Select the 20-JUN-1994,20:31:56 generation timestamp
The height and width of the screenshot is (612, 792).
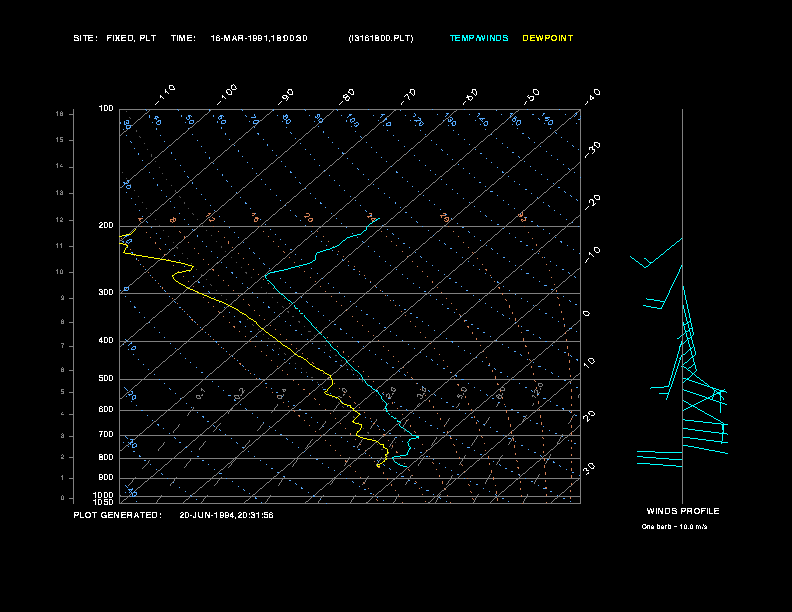226,515
